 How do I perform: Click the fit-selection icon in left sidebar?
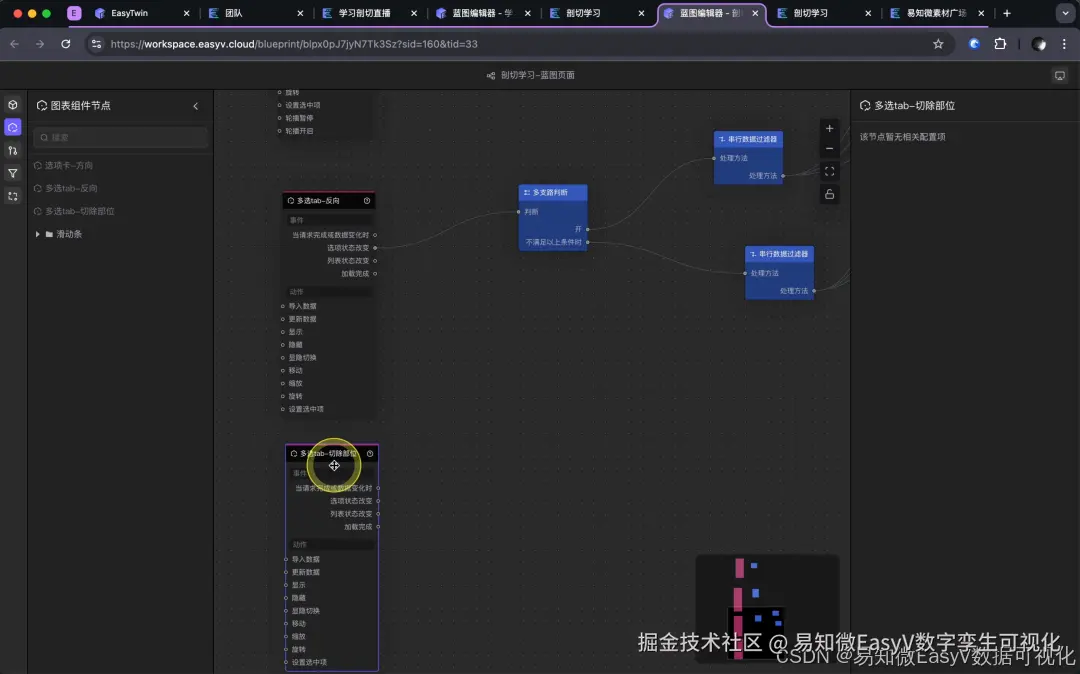click(x=12, y=196)
